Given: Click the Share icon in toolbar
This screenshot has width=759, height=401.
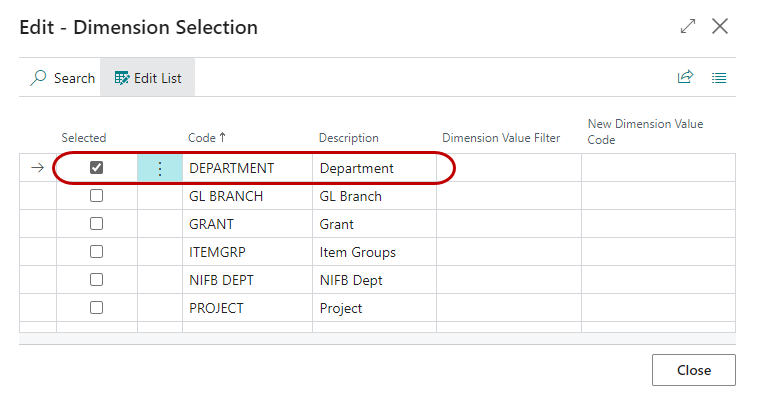Looking at the screenshot, I should click(x=685, y=78).
